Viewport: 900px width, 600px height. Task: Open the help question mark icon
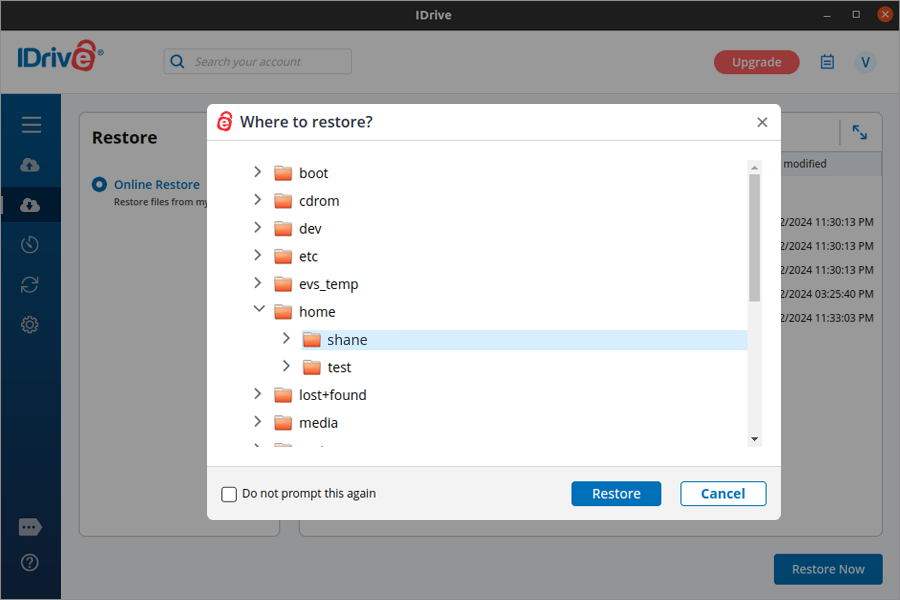click(x=30, y=562)
